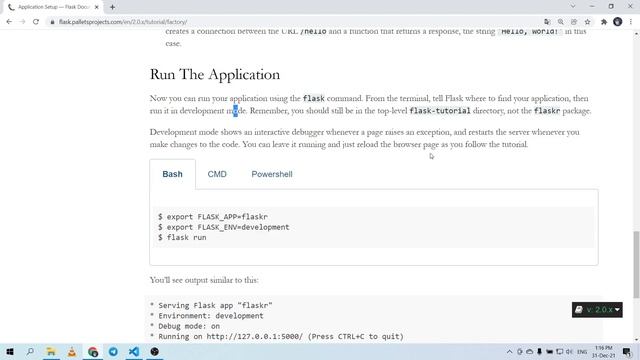
Task: Switch to the Powershell code tab
Action: [272, 174]
